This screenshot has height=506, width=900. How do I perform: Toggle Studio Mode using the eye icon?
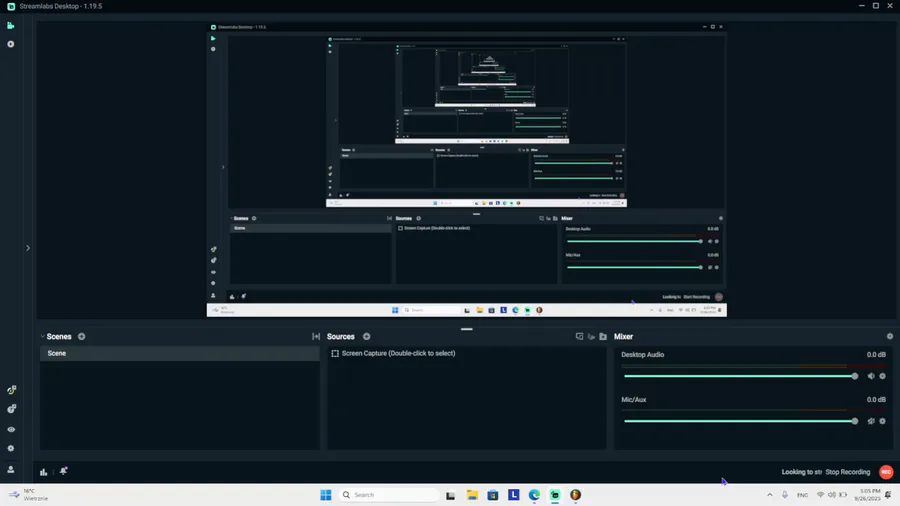click(x=11, y=429)
